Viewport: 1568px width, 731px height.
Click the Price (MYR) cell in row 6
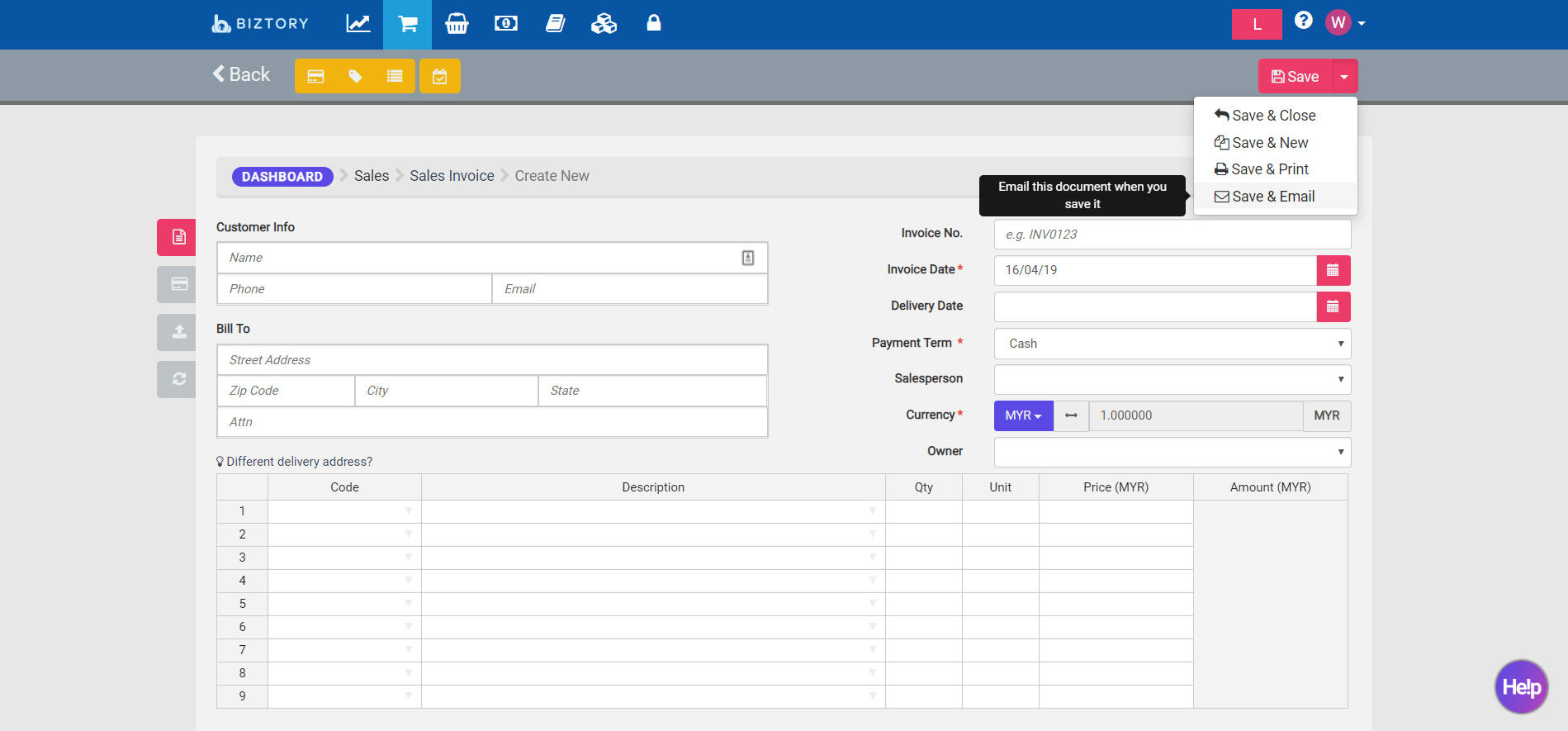coord(1116,627)
